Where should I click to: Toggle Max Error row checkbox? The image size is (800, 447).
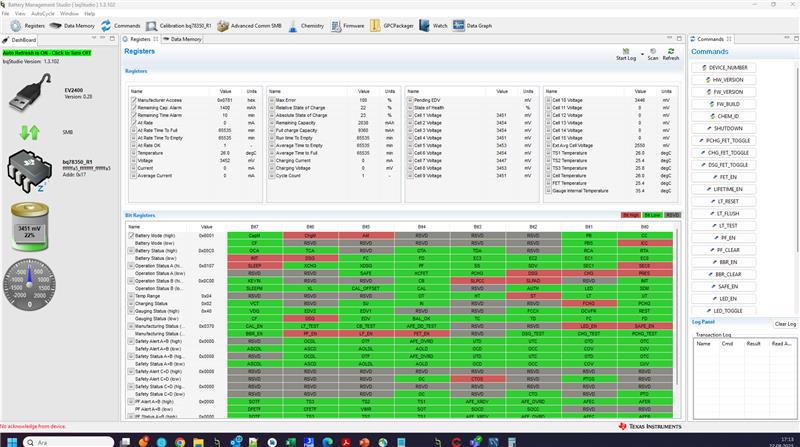(x=272, y=100)
